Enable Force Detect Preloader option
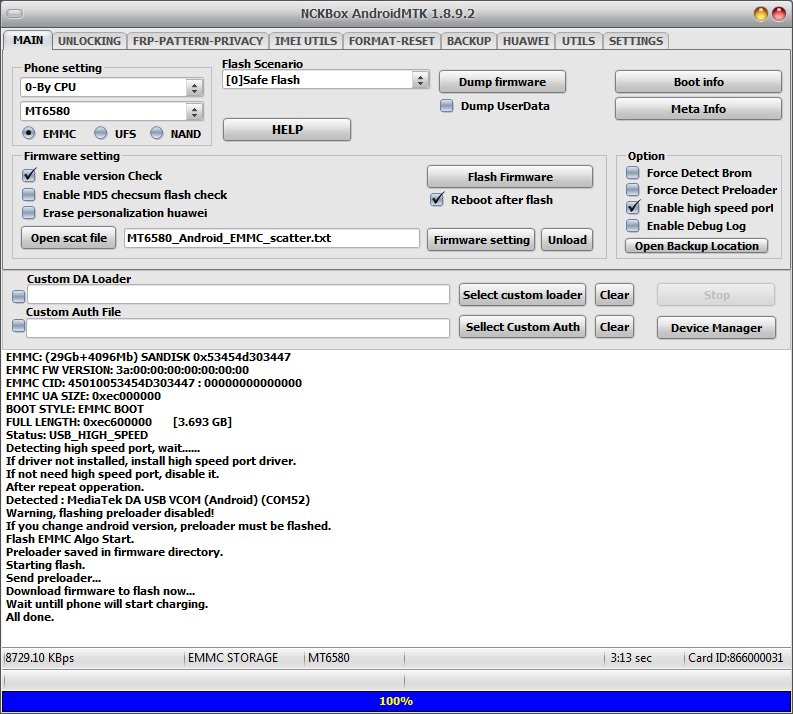The height and width of the screenshot is (714, 793). point(633,190)
